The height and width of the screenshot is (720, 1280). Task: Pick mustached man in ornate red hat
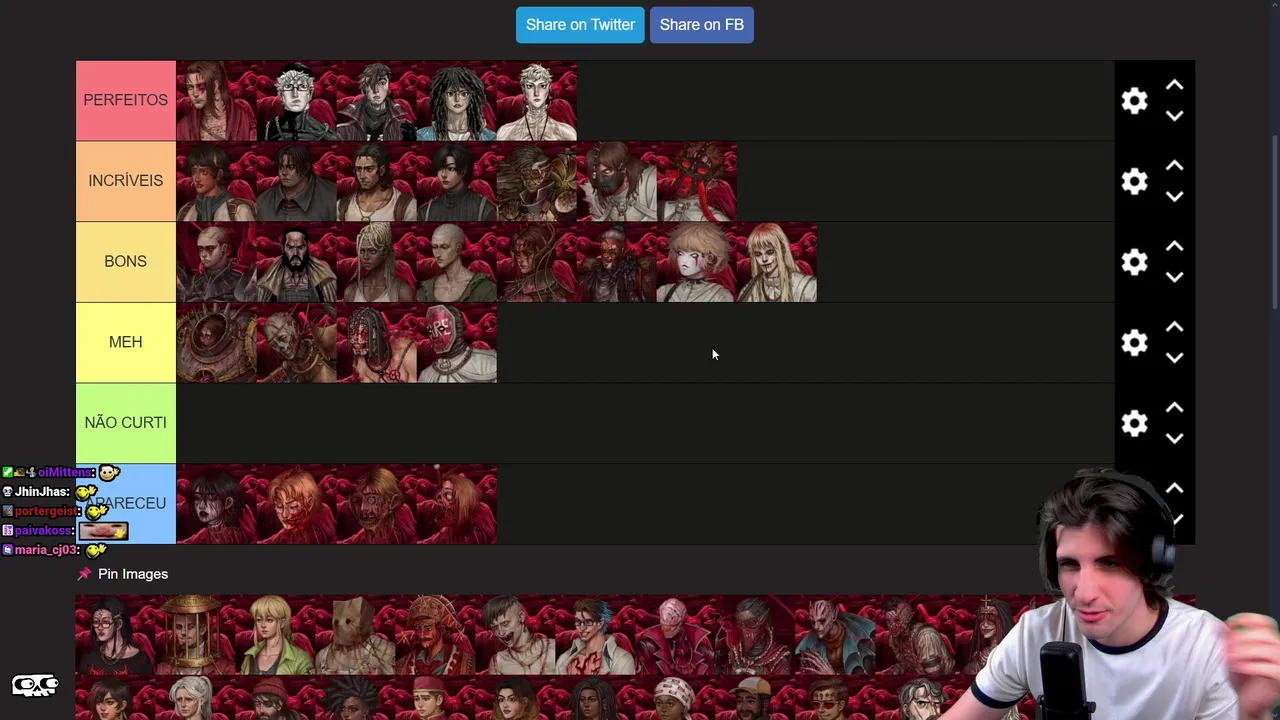pyautogui.click(x=435, y=635)
